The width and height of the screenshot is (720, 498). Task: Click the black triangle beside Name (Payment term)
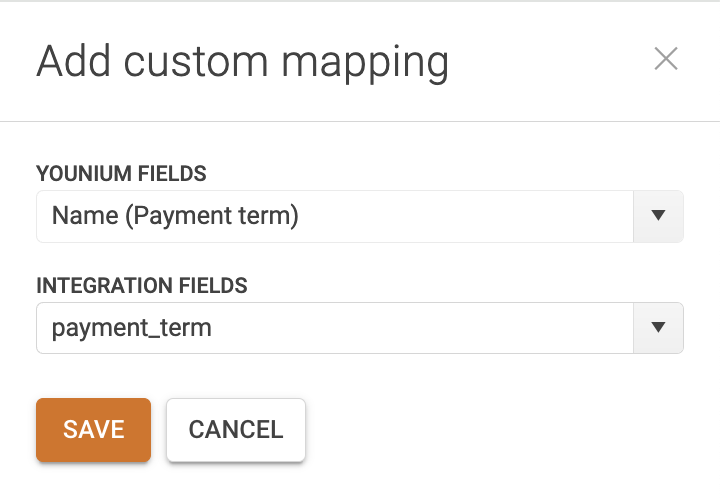(x=658, y=215)
